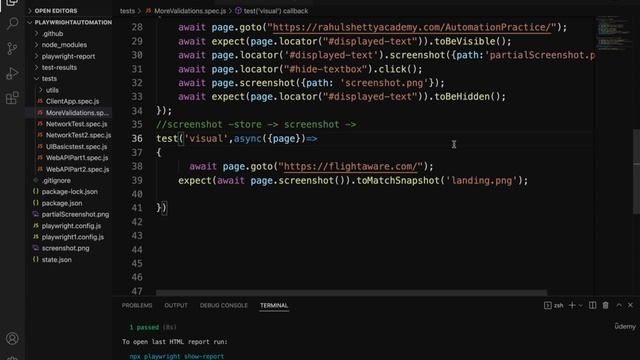Screen dimensions: 640x360
Task: Kill terminal with trash icon
Action: click(x=605, y=305)
